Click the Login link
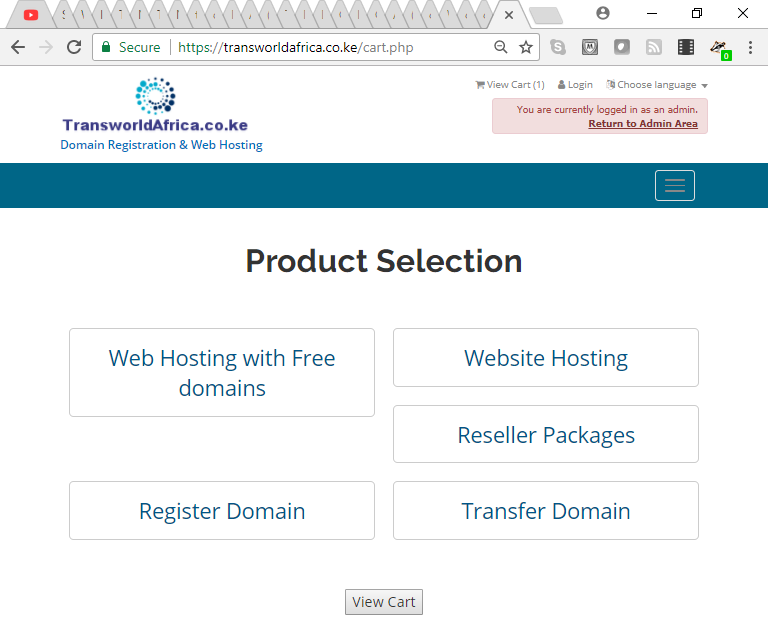Viewport: 768px width, 632px height. tap(576, 85)
